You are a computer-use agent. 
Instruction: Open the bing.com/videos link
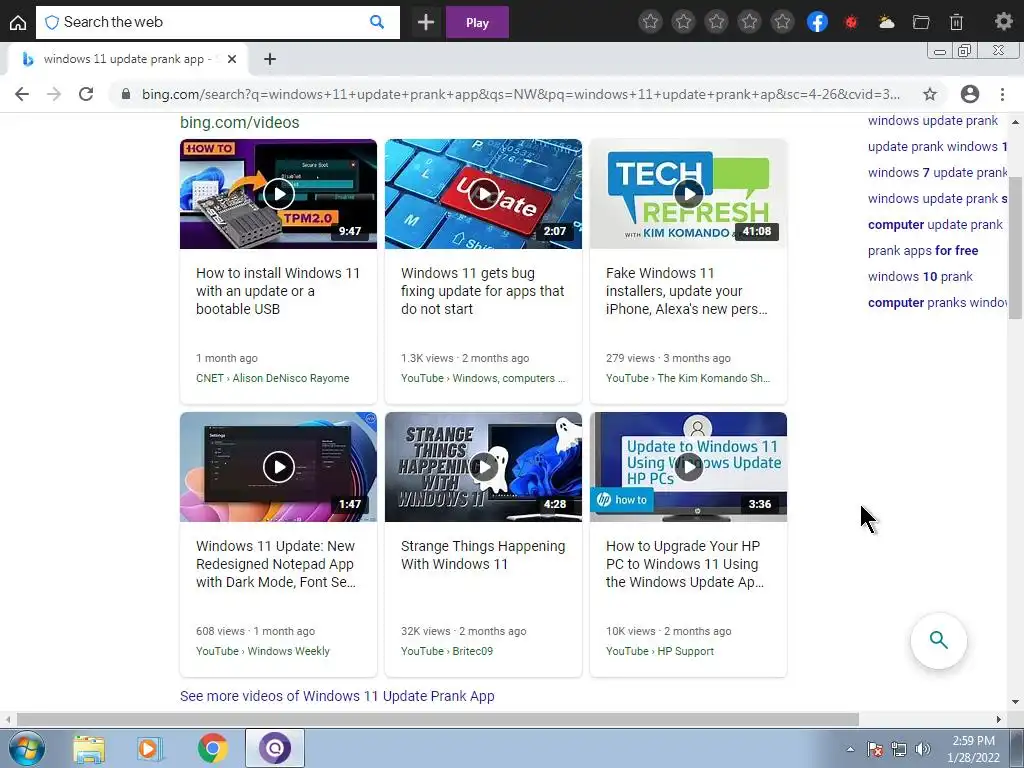[x=240, y=123]
